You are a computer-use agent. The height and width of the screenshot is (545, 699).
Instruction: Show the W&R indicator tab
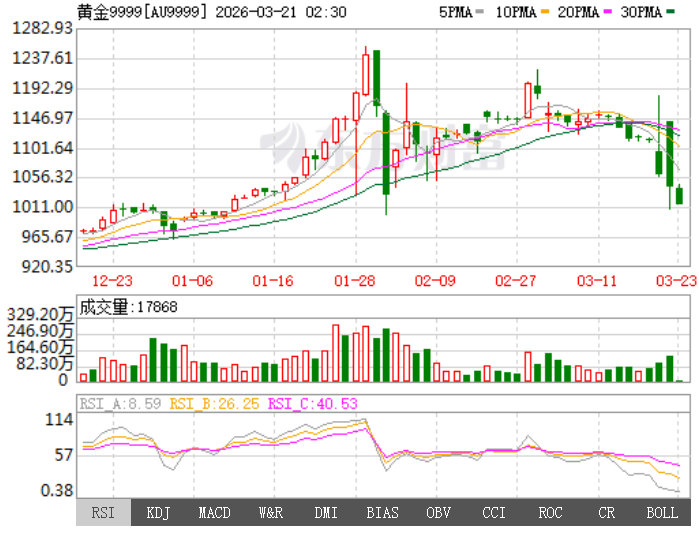coord(270,513)
